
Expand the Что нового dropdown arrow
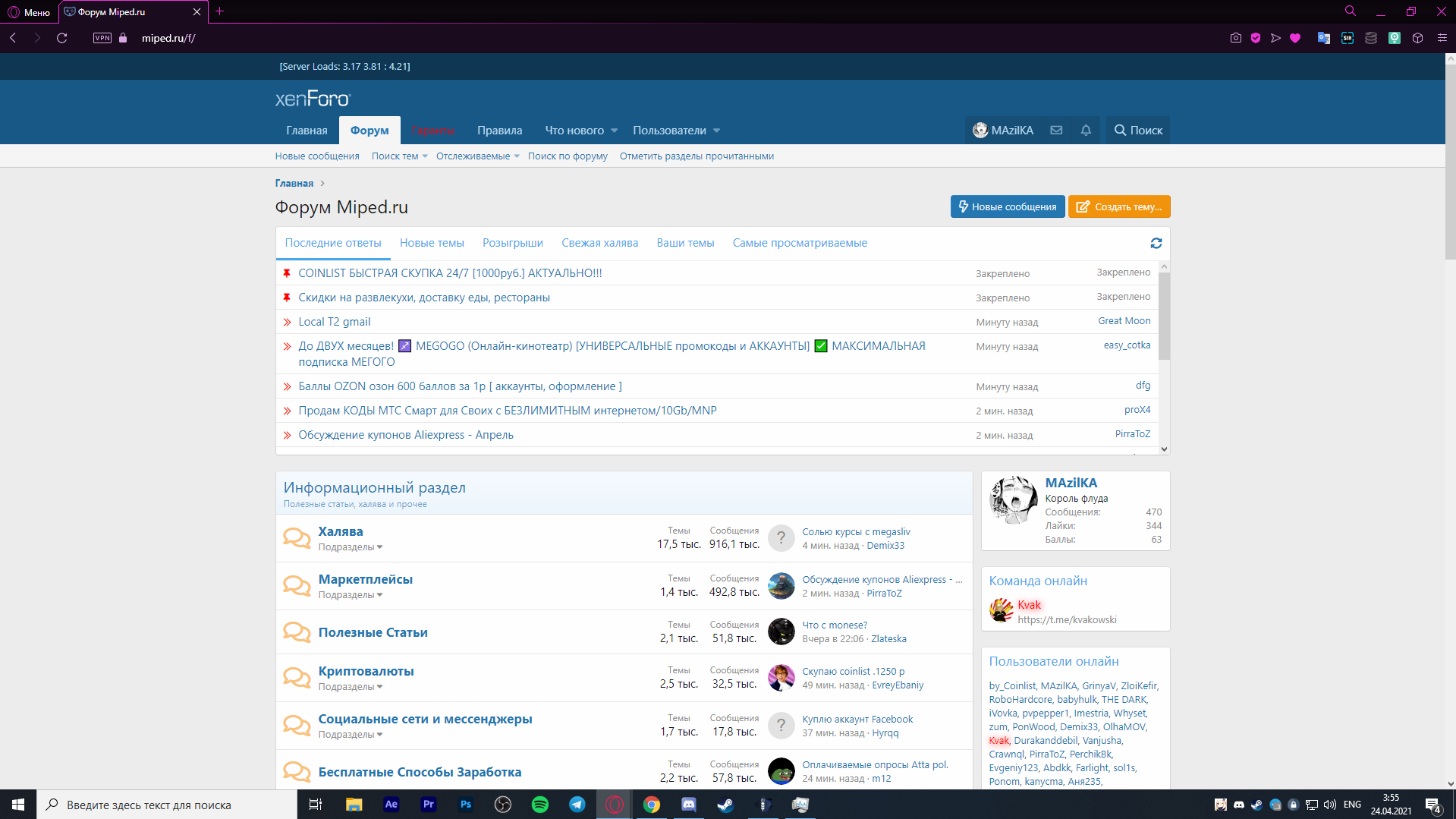(x=615, y=131)
